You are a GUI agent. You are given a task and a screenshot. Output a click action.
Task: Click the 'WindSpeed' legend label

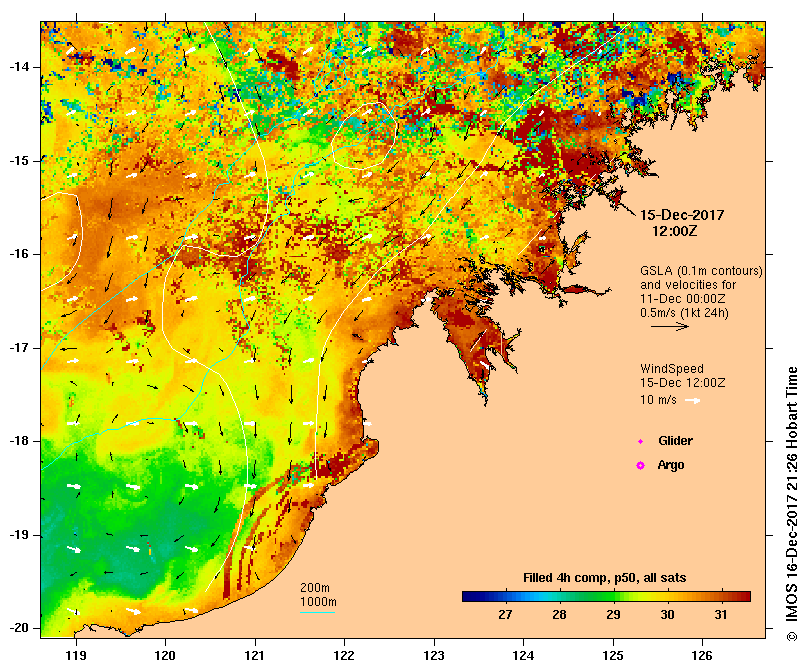672,369
